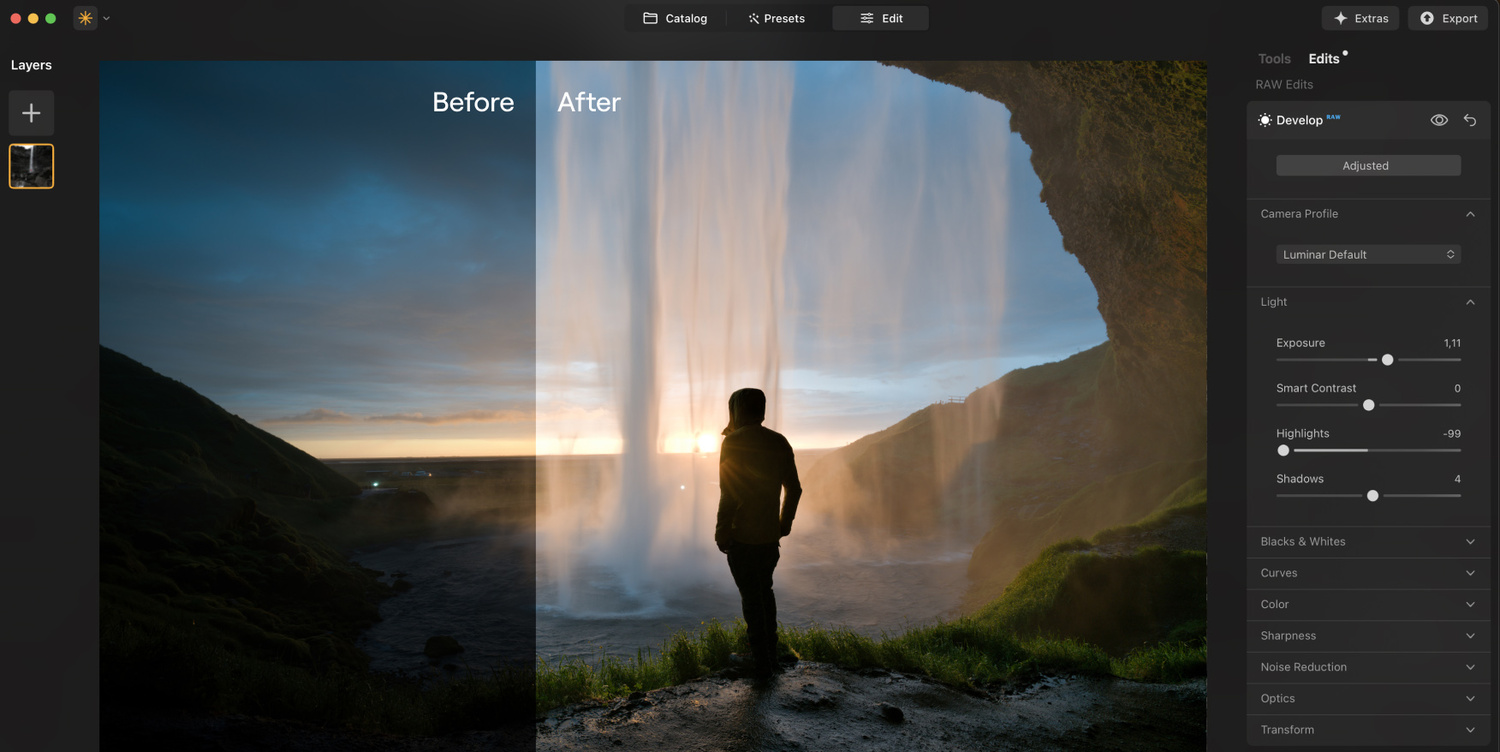Click the Exposure slider handle
The width and height of the screenshot is (1500, 752).
1387,360
